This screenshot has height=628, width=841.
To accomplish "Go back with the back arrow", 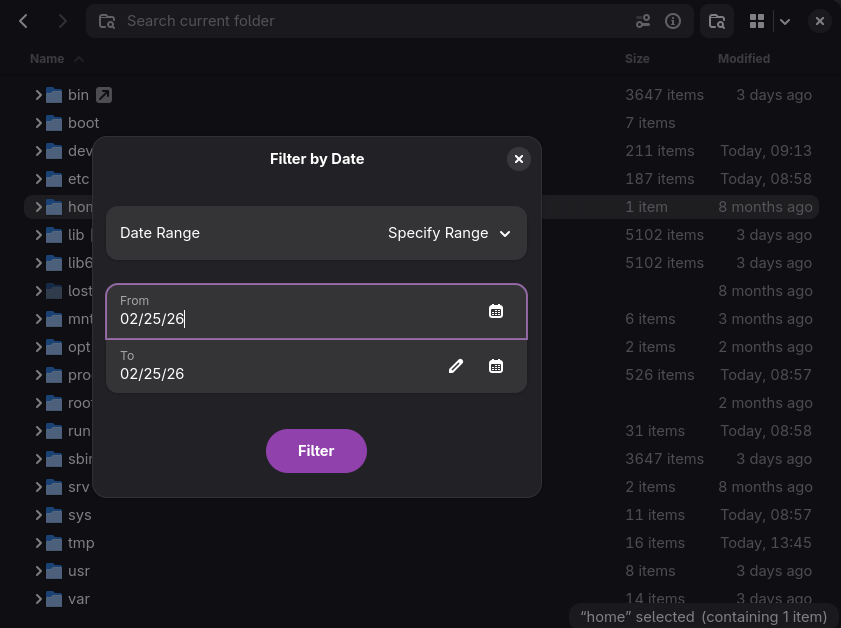I will pyautogui.click(x=23, y=21).
